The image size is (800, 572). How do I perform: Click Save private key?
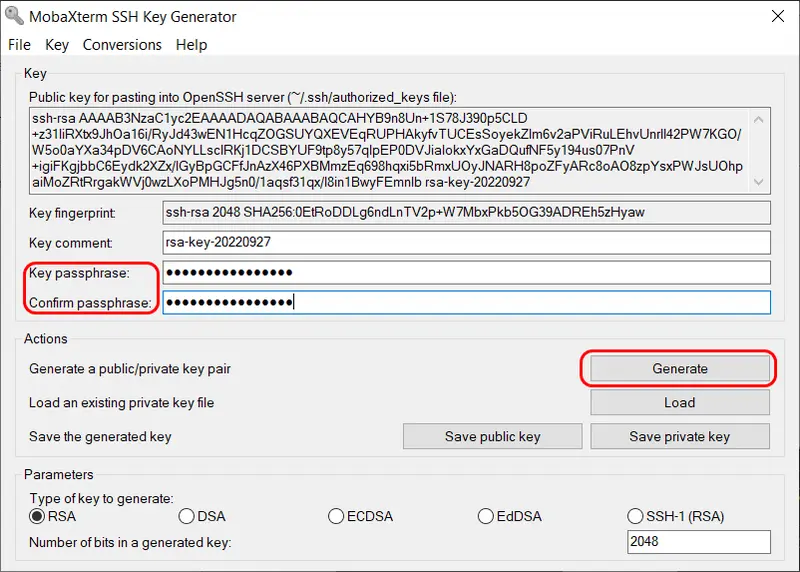(680, 437)
